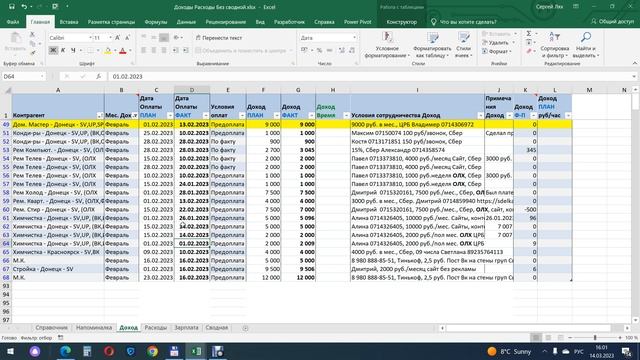640x360 pixels.
Task: Open the Стили ячеек gallery
Action: 463,45
